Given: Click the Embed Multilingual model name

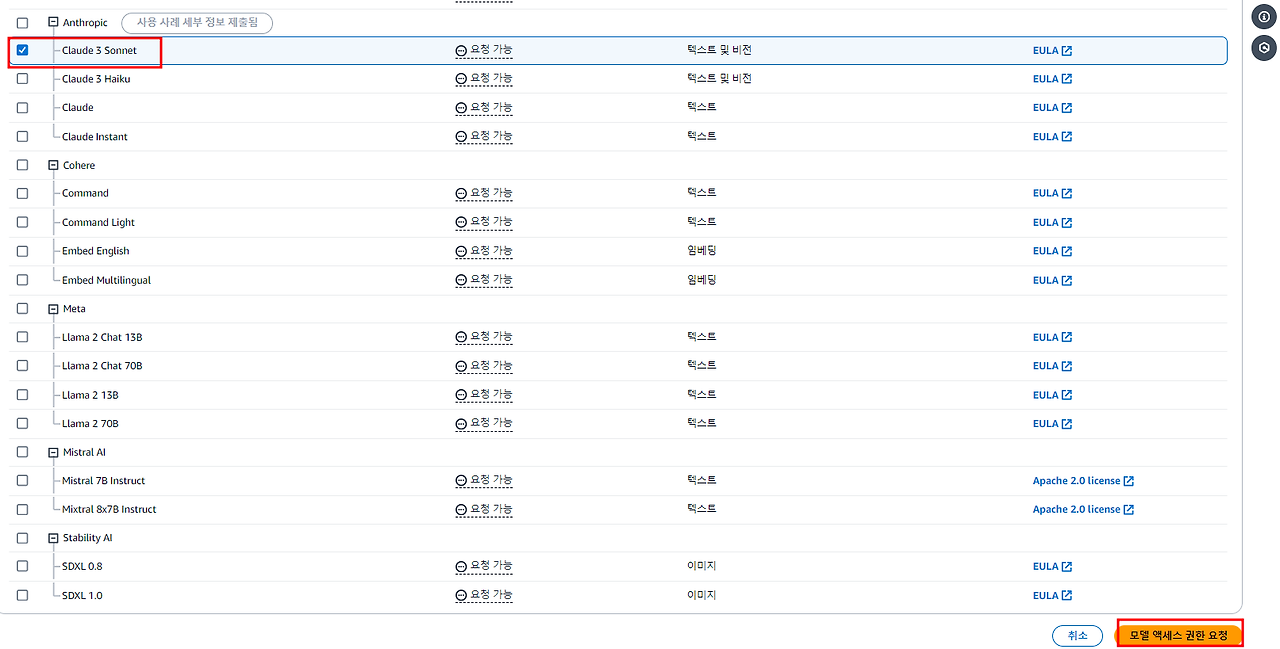Looking at the screenshot, I should pos(106,281).
